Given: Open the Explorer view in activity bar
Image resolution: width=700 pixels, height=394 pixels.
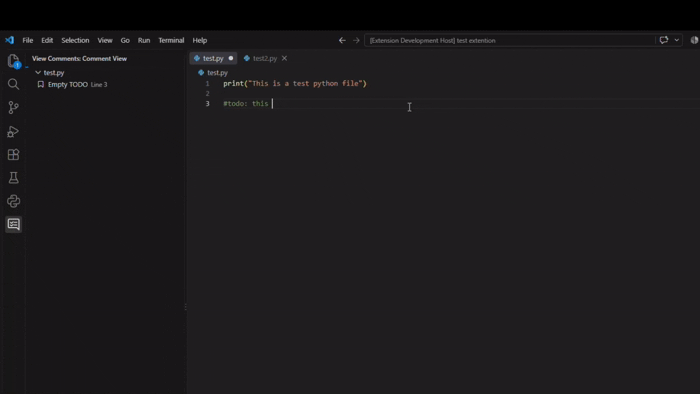Looking at the screenshot, I should pyautogui.click(x=13, y=61).
